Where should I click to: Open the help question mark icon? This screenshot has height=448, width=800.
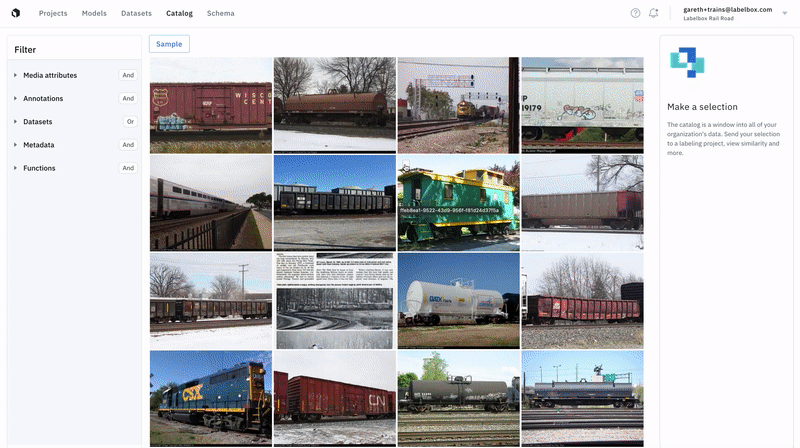coord(635,13)
